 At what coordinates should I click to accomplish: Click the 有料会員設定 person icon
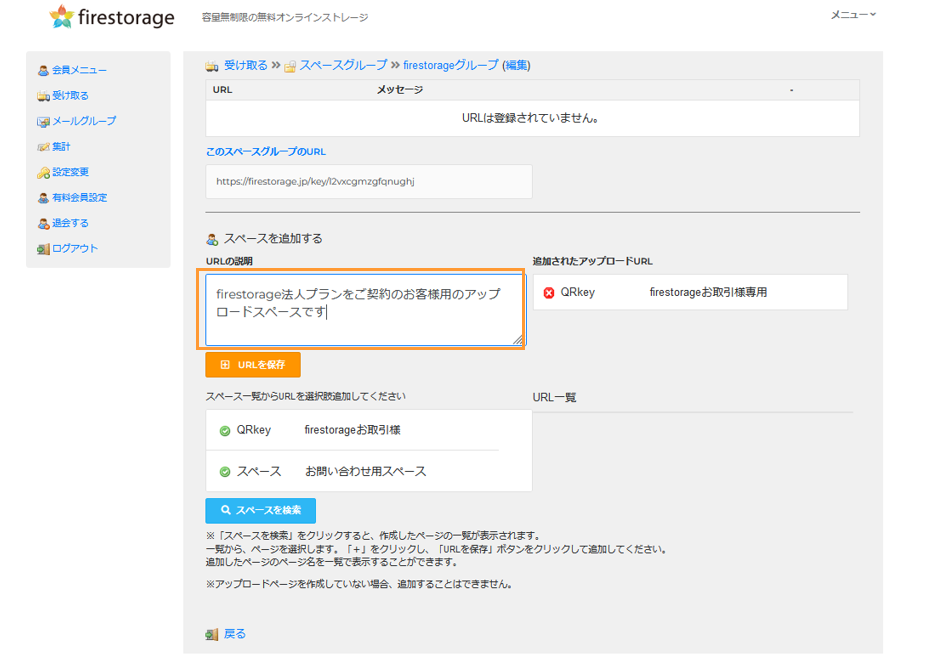click(43, 198)
